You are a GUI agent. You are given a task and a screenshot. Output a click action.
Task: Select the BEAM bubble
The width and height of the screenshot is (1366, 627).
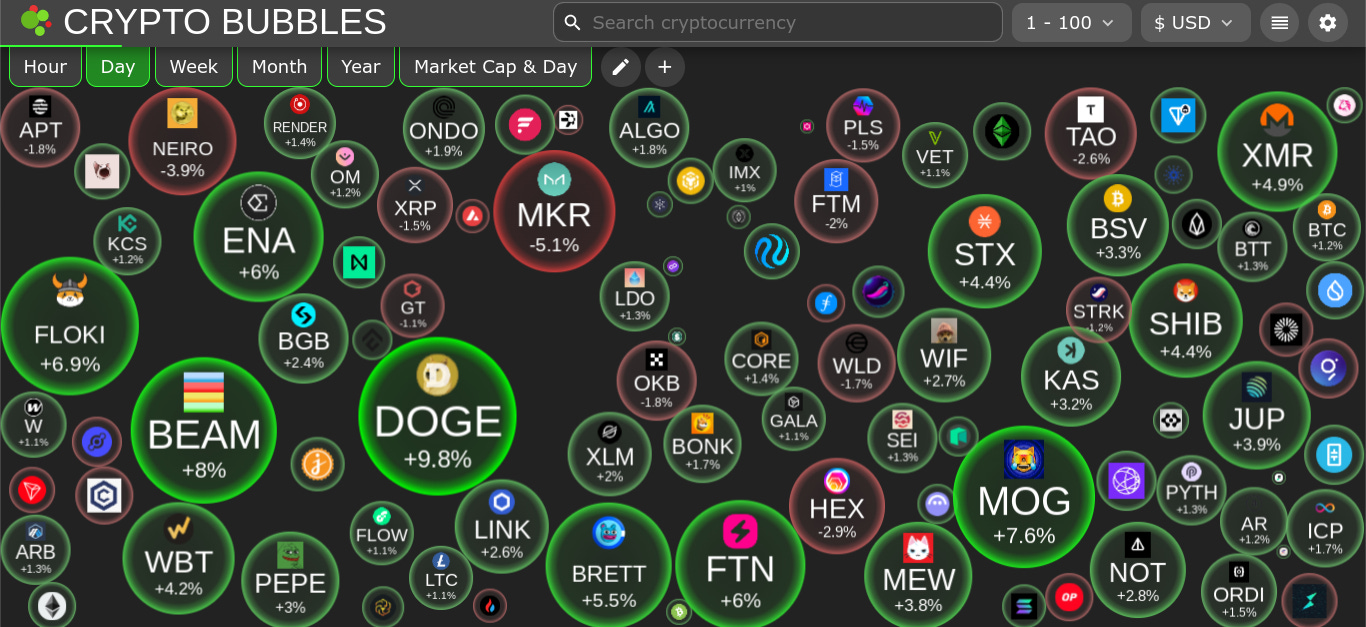204,430
